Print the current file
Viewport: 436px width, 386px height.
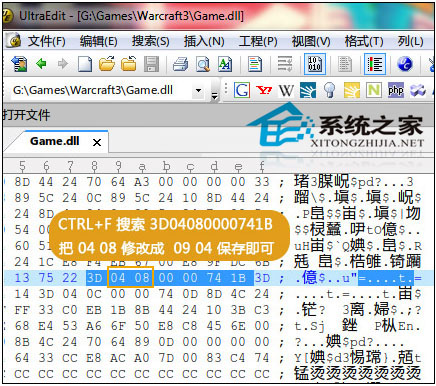(x=180, y=64)
